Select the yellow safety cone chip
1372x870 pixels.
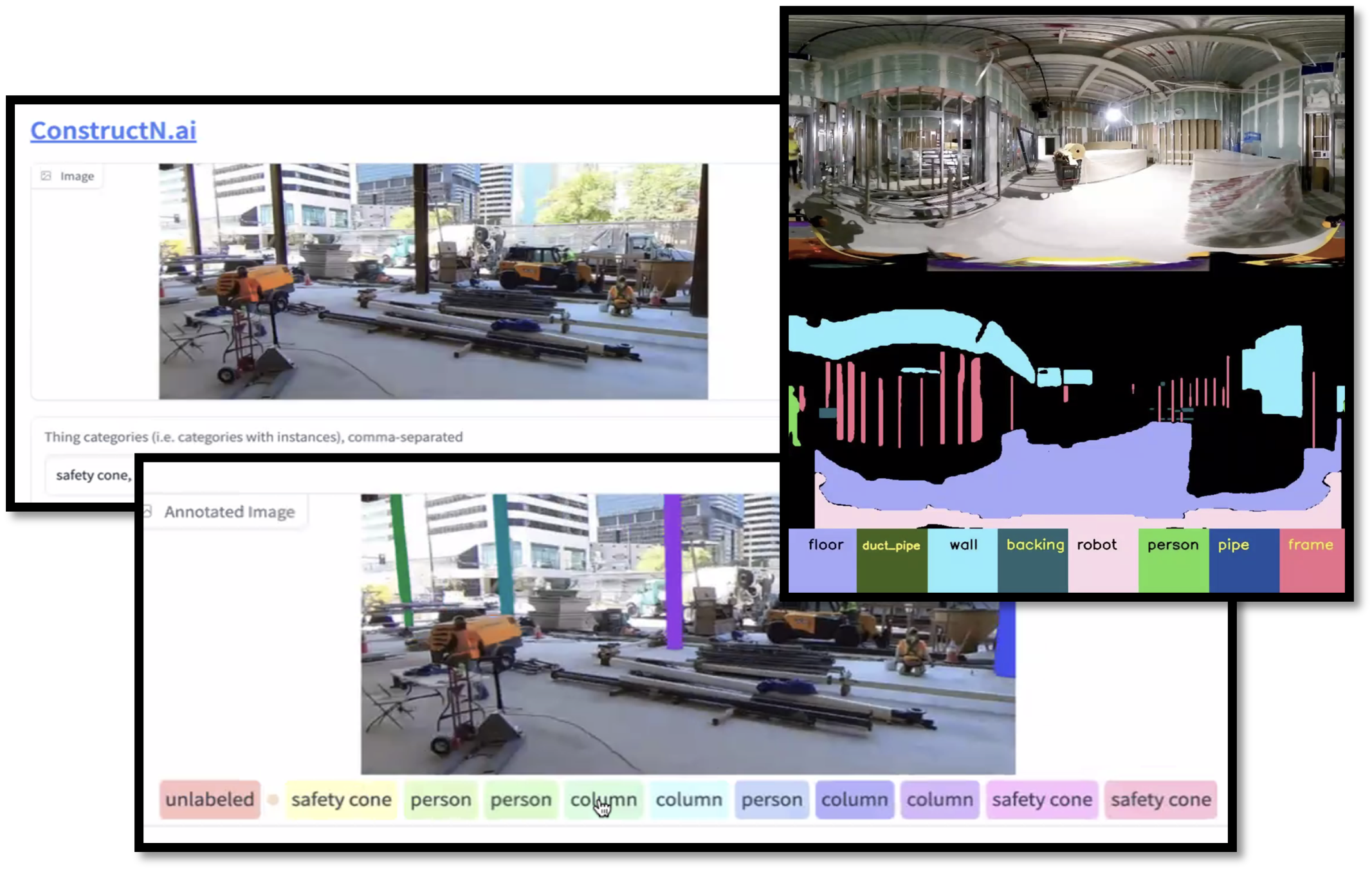click(341, 799)
